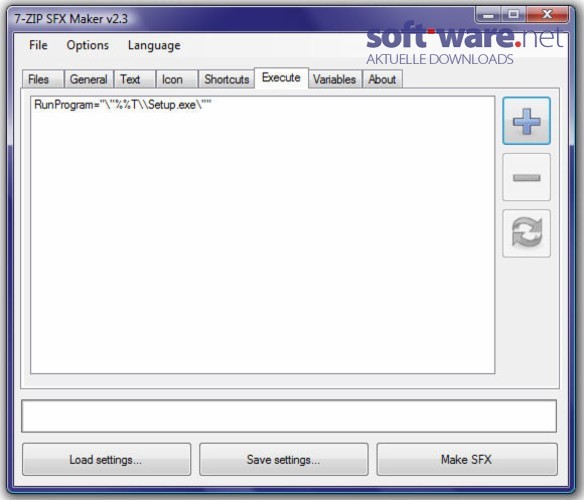
Task: Close the 7-ZIP SFX Maker window
Action: (547, 15)
